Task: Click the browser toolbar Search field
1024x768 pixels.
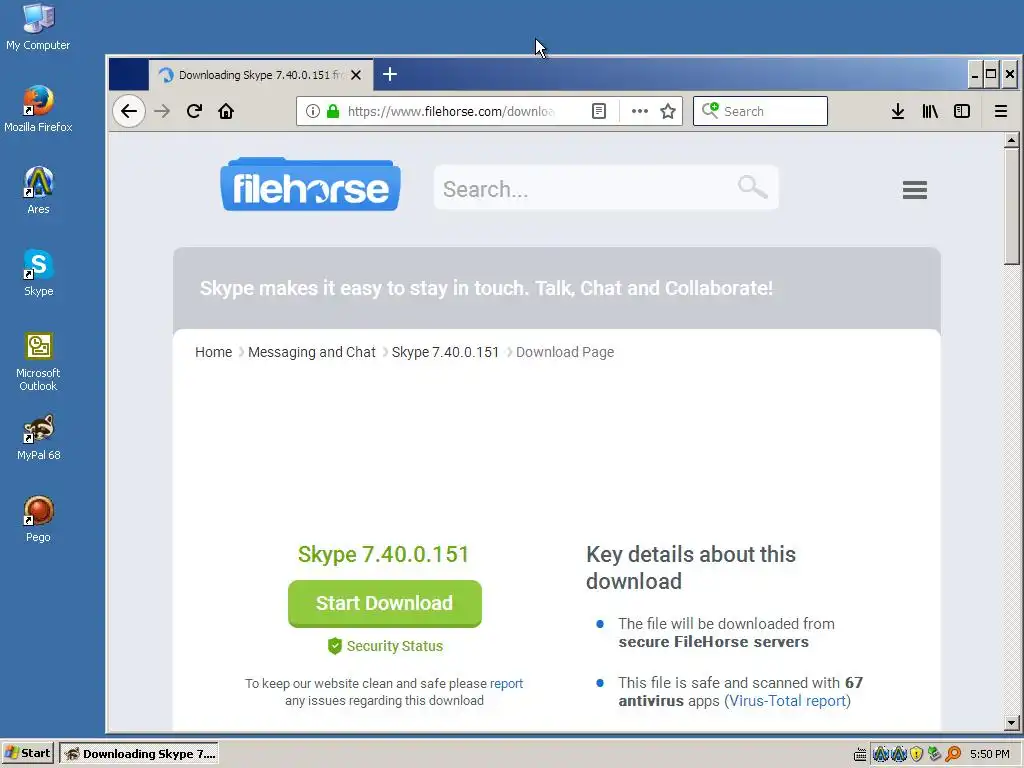Action: (x=760, y=111)
